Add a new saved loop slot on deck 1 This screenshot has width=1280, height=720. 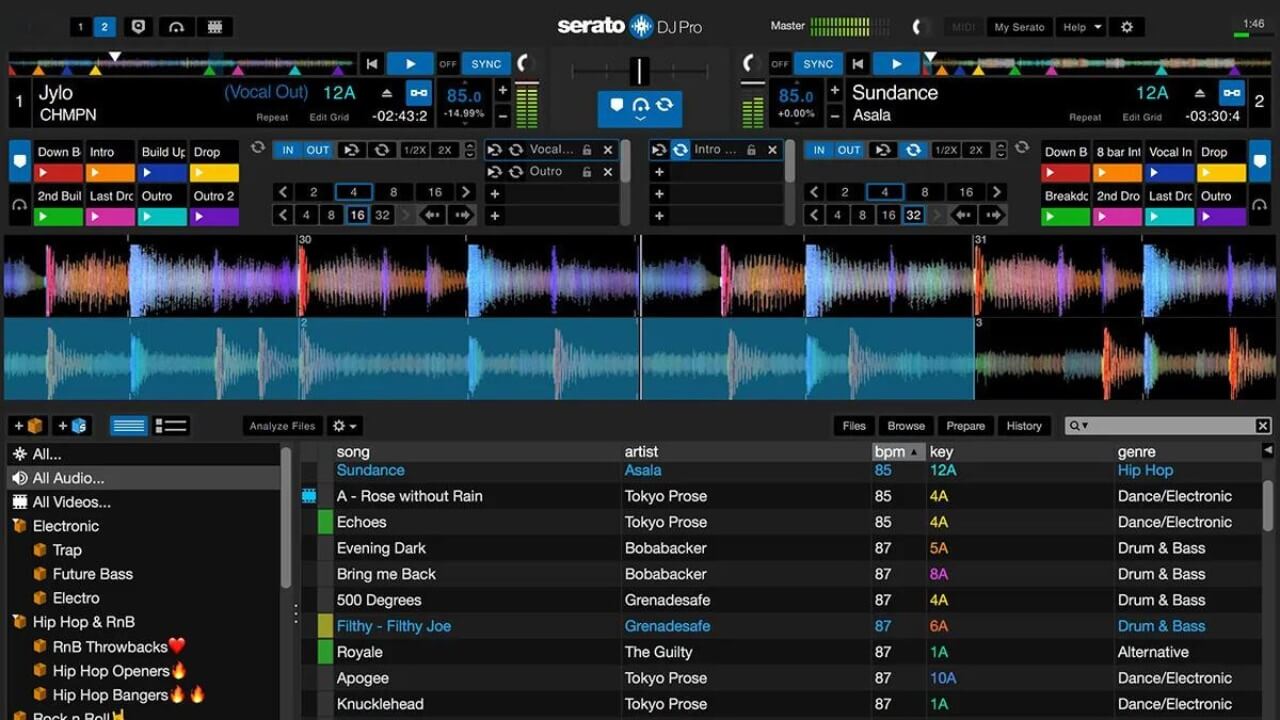(x=494, y=193)
